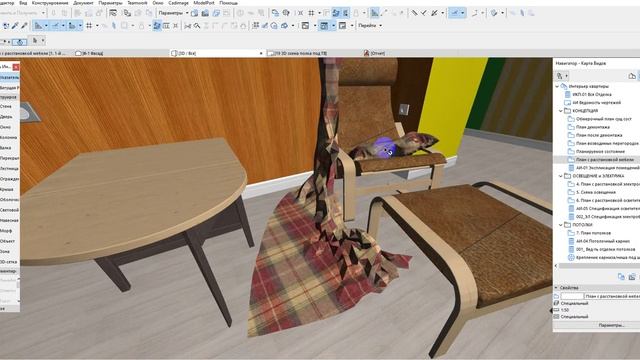The height and width of the screenshot is (360, 640).
Task: Collapse the Интерьер квартиры tree root
Action: (557, 87)
